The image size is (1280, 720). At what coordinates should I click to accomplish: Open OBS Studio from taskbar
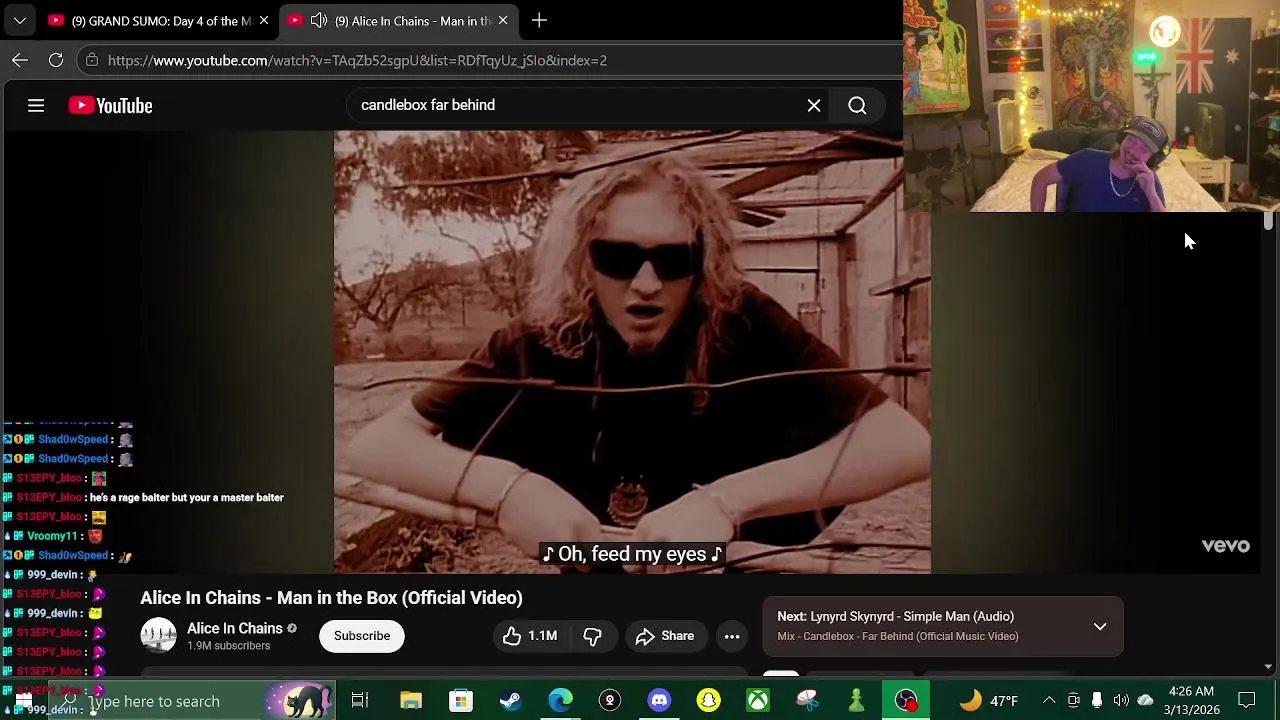pyautogui.click(x=906, y=701)
